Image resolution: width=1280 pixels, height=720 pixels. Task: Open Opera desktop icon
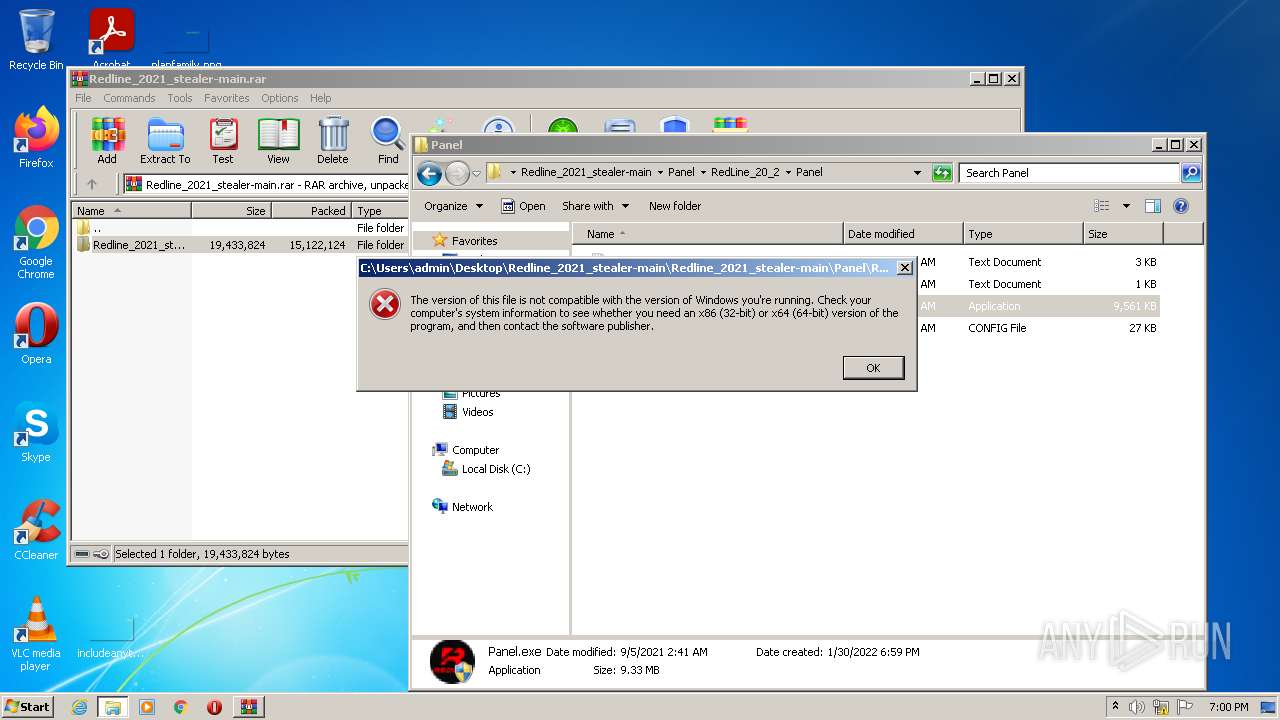point(36,333)
